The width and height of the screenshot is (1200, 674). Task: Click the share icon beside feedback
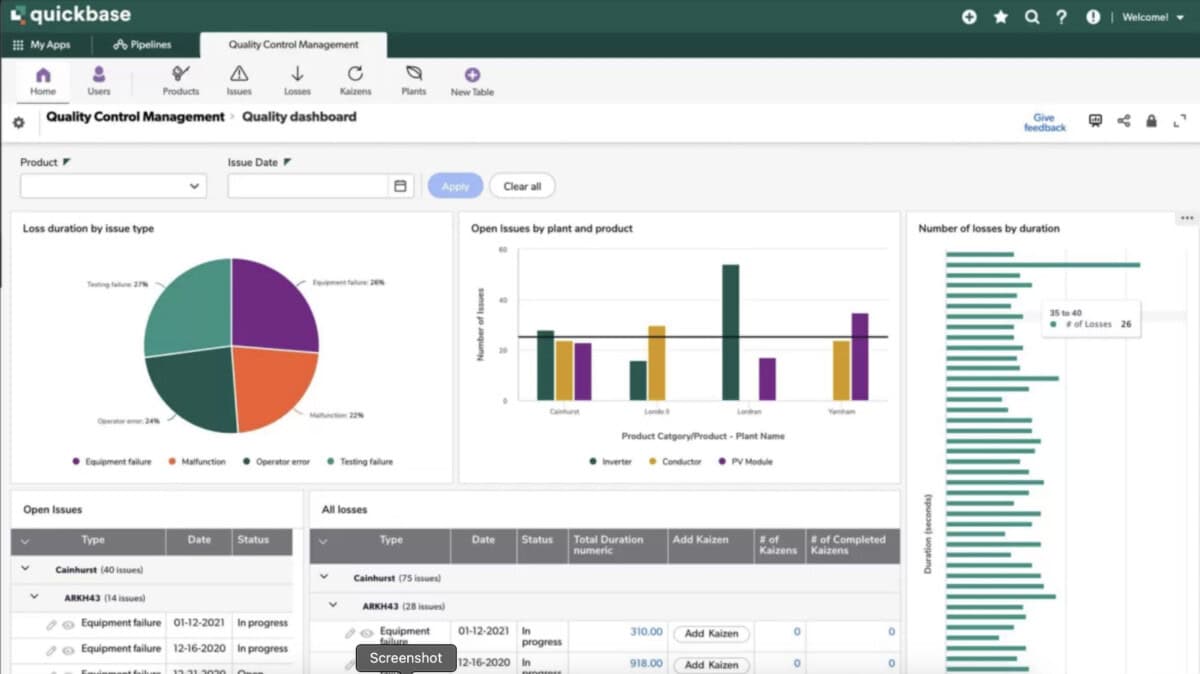pyautogui.click(x=1123, y=121)
